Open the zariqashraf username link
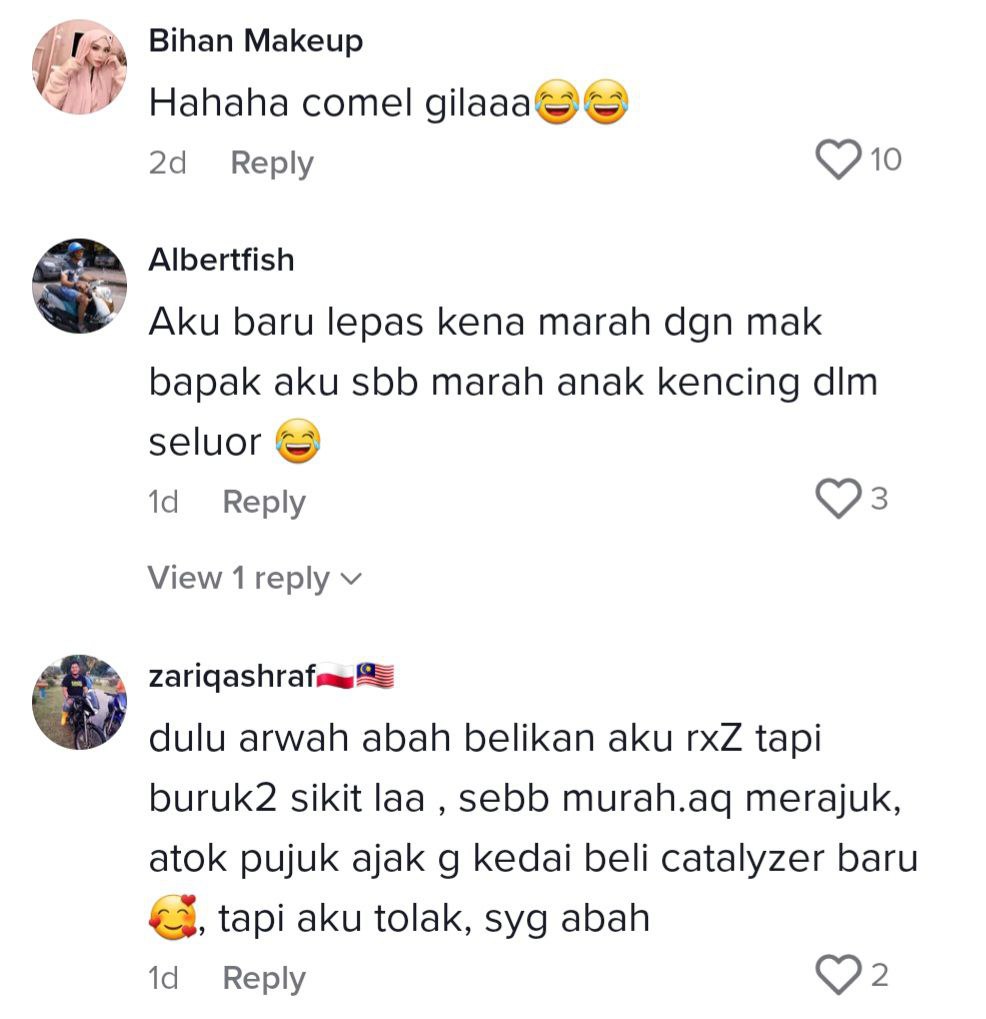 pos(232,677)
